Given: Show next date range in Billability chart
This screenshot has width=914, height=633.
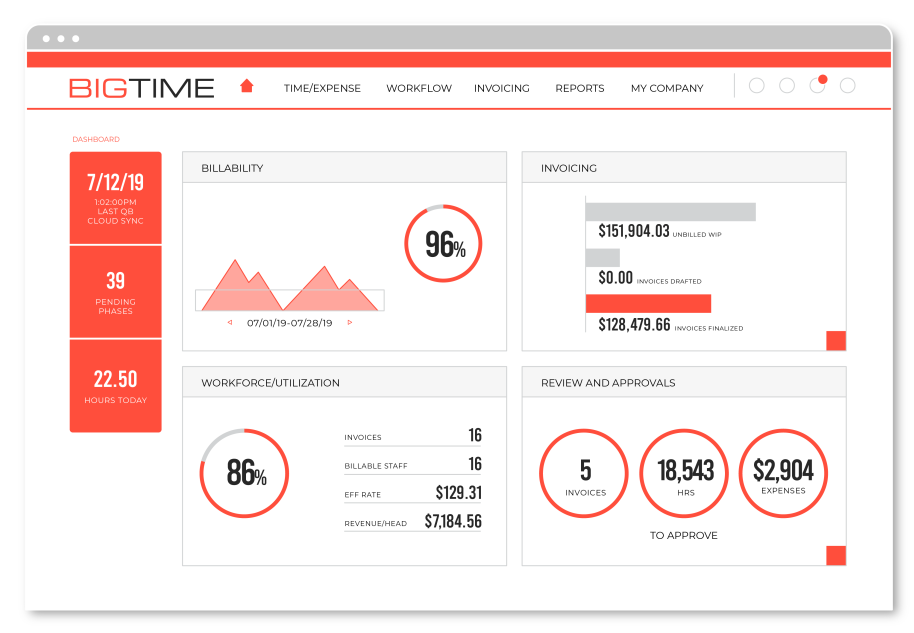Looking at the screenshot, I should tap(350, 322).
